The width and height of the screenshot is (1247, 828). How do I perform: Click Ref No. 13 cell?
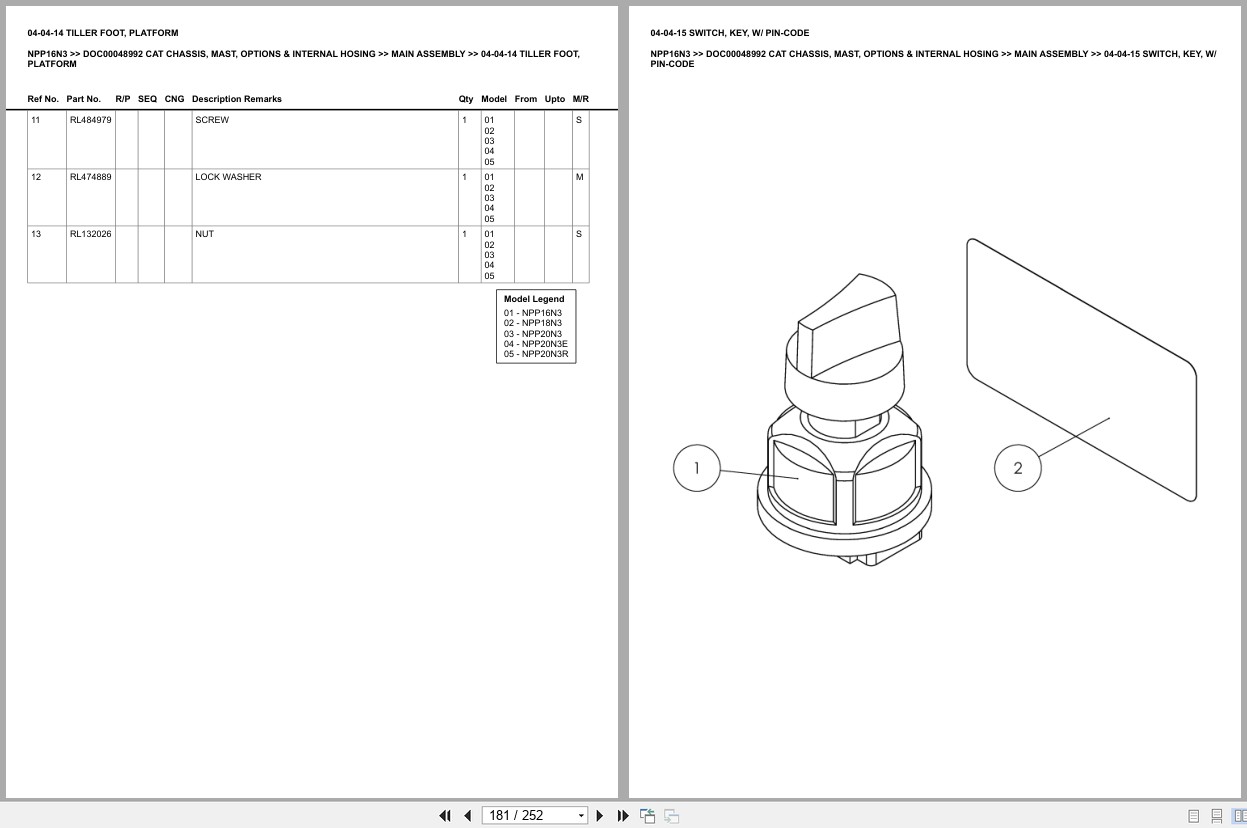pos(47,254)
